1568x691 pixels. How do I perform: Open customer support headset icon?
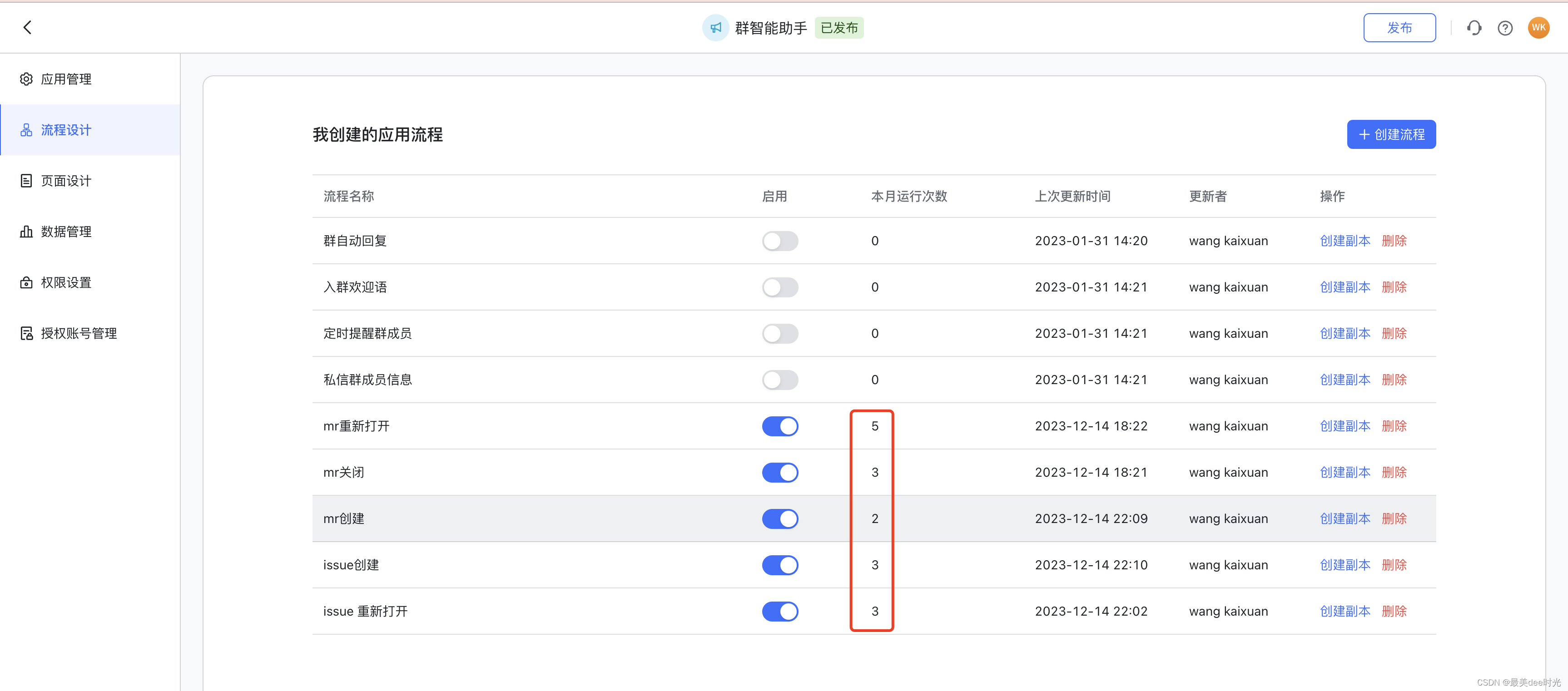(1474, 28)
